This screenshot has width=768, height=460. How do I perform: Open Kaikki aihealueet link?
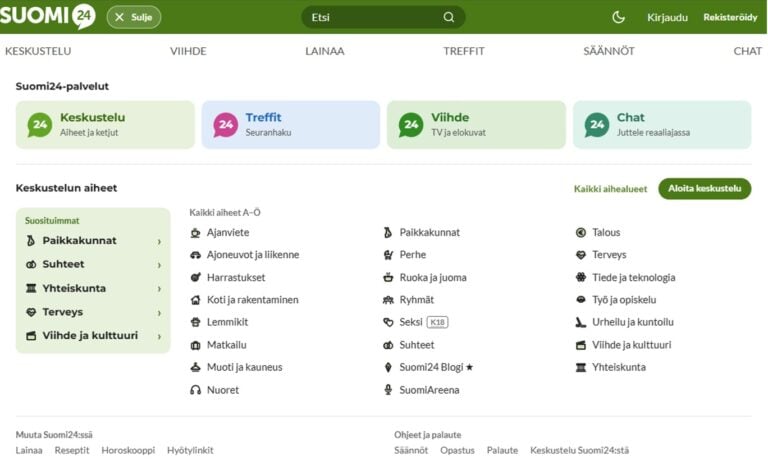[x=610, y=189]
